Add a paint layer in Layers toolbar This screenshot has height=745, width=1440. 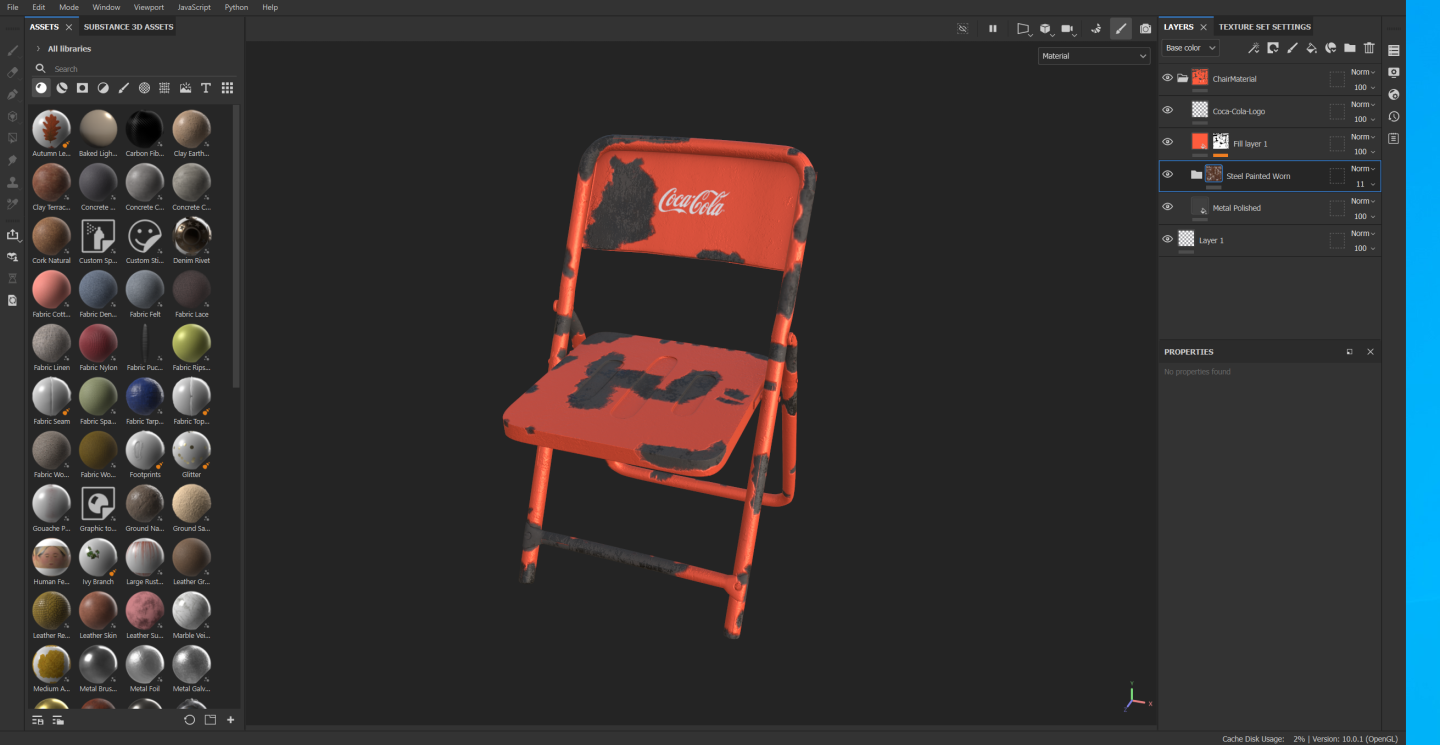point(1292,48)
